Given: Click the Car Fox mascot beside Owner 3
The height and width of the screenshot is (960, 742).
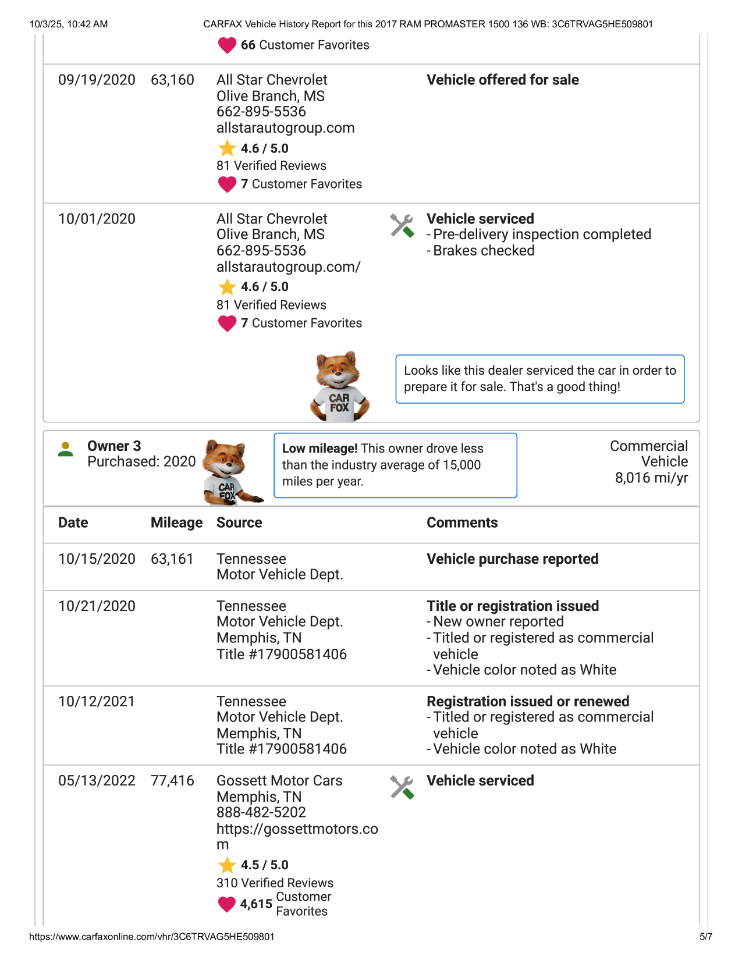Looking at the screenshot, I should pyautogui.click(x=227, y=468).
